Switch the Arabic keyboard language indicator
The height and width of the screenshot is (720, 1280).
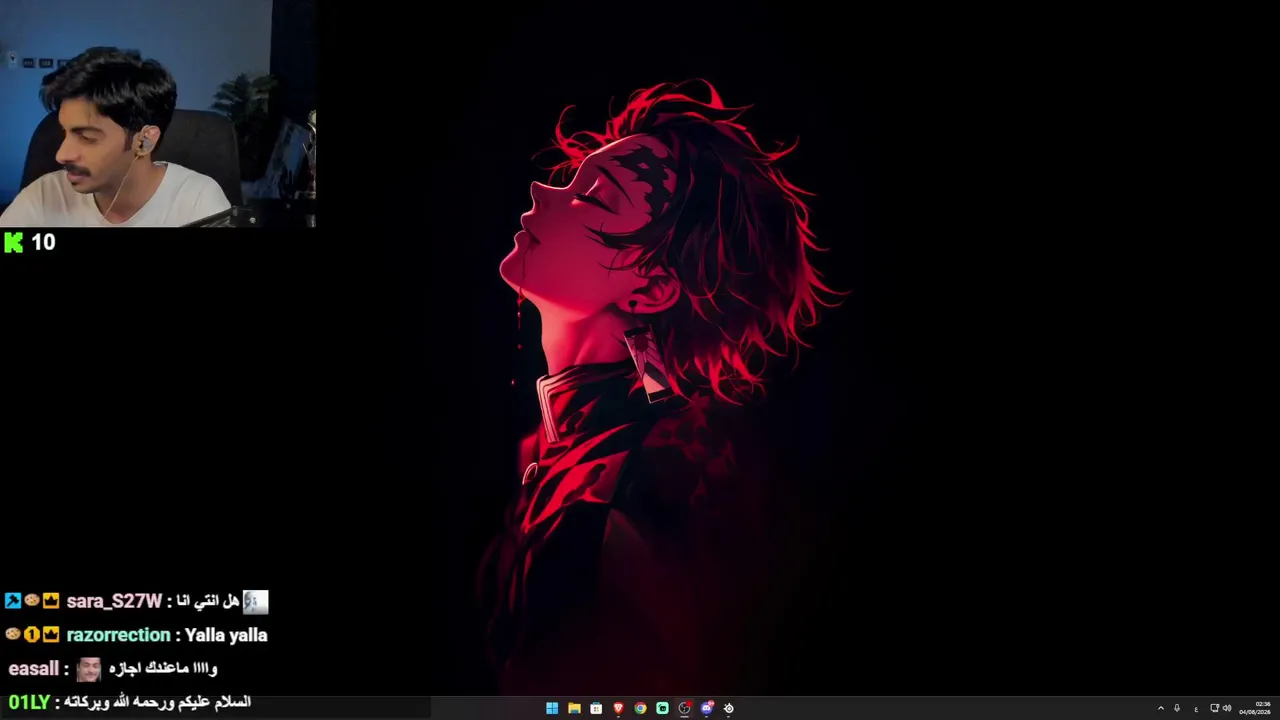pos(1196,709)
